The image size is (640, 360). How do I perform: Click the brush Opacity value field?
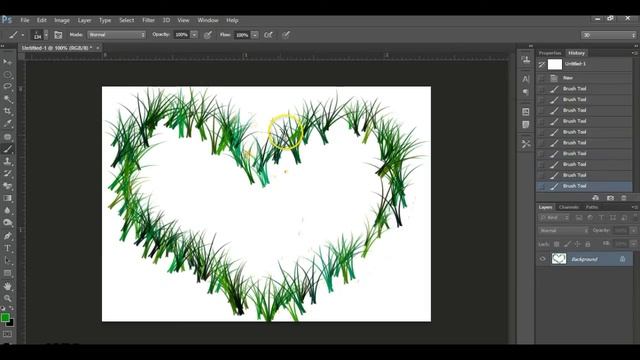(182, 35)
